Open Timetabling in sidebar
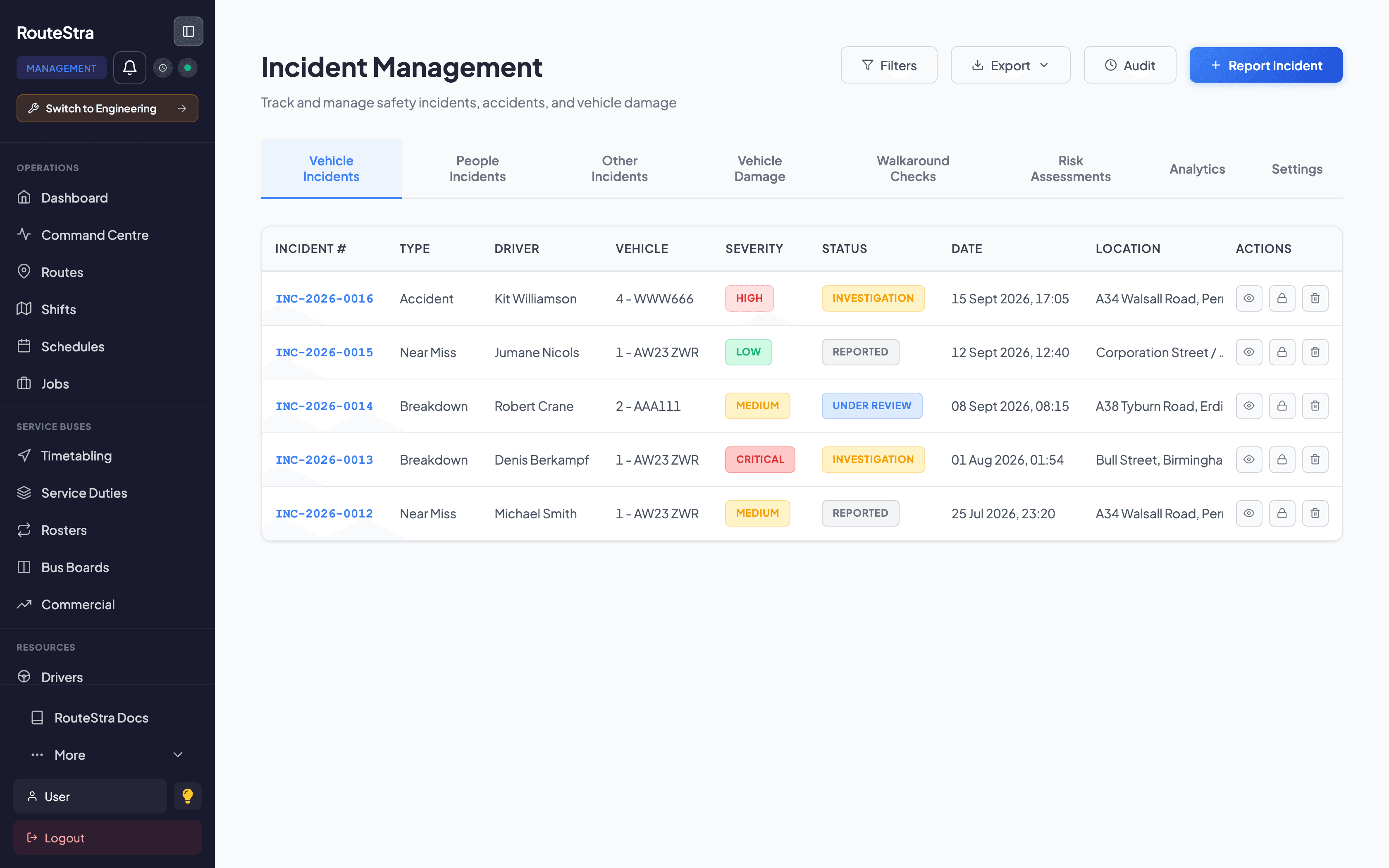This screenshot has width=1389, height=868. click(107, 456)
